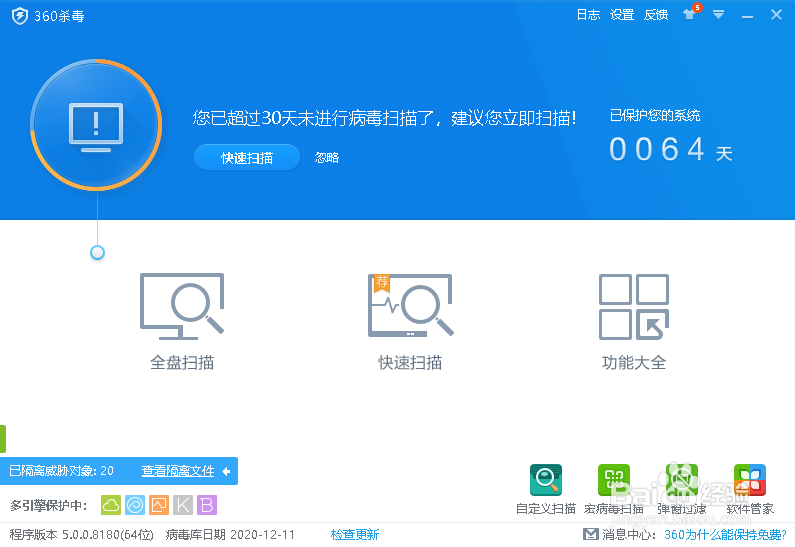
Task: Click the green tab at left edge
Action: [3, 439]
